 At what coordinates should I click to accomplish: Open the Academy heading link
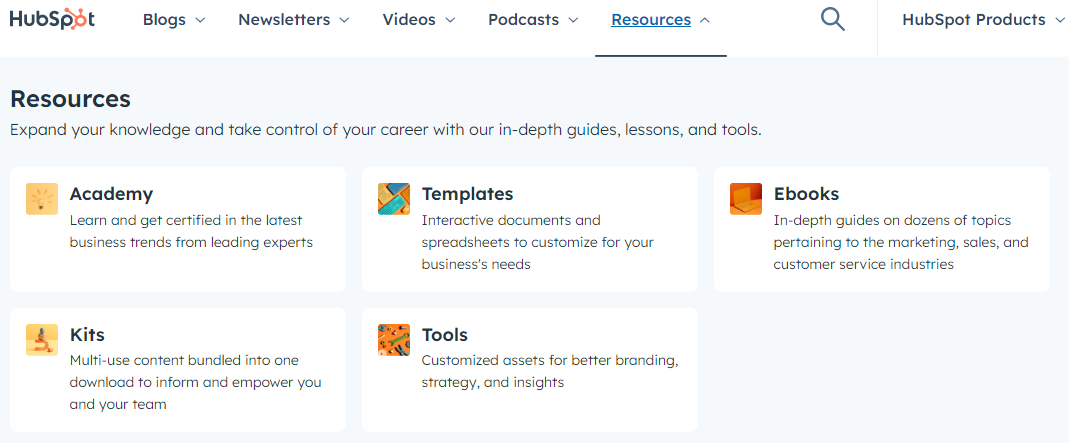[x=111, y=194]
